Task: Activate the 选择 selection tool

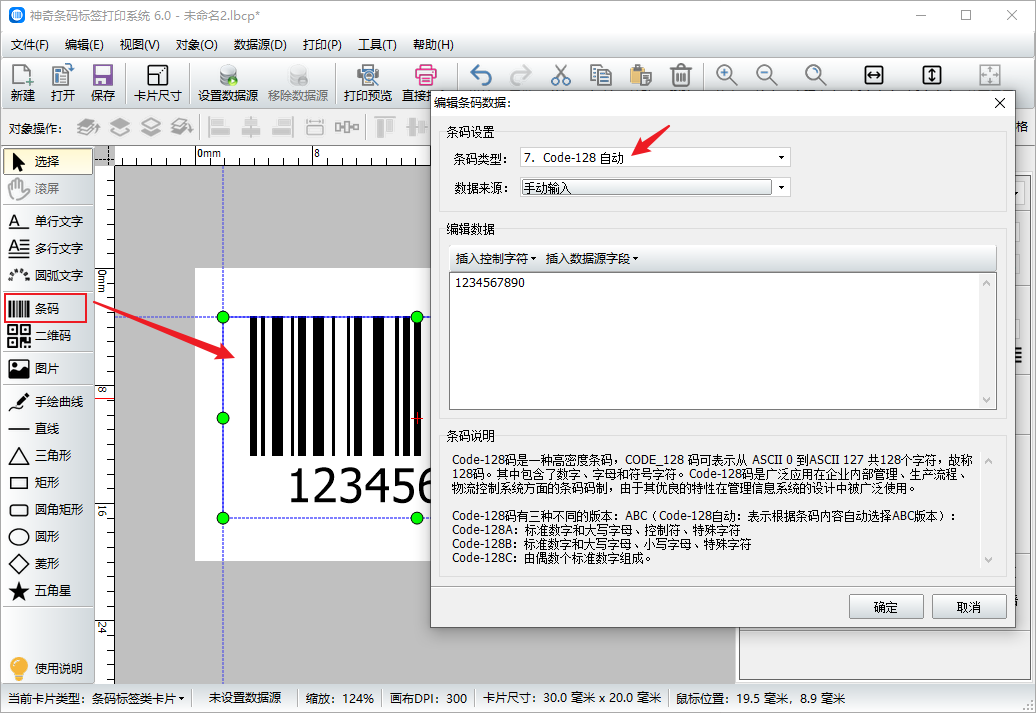Action: click(48, 161)
